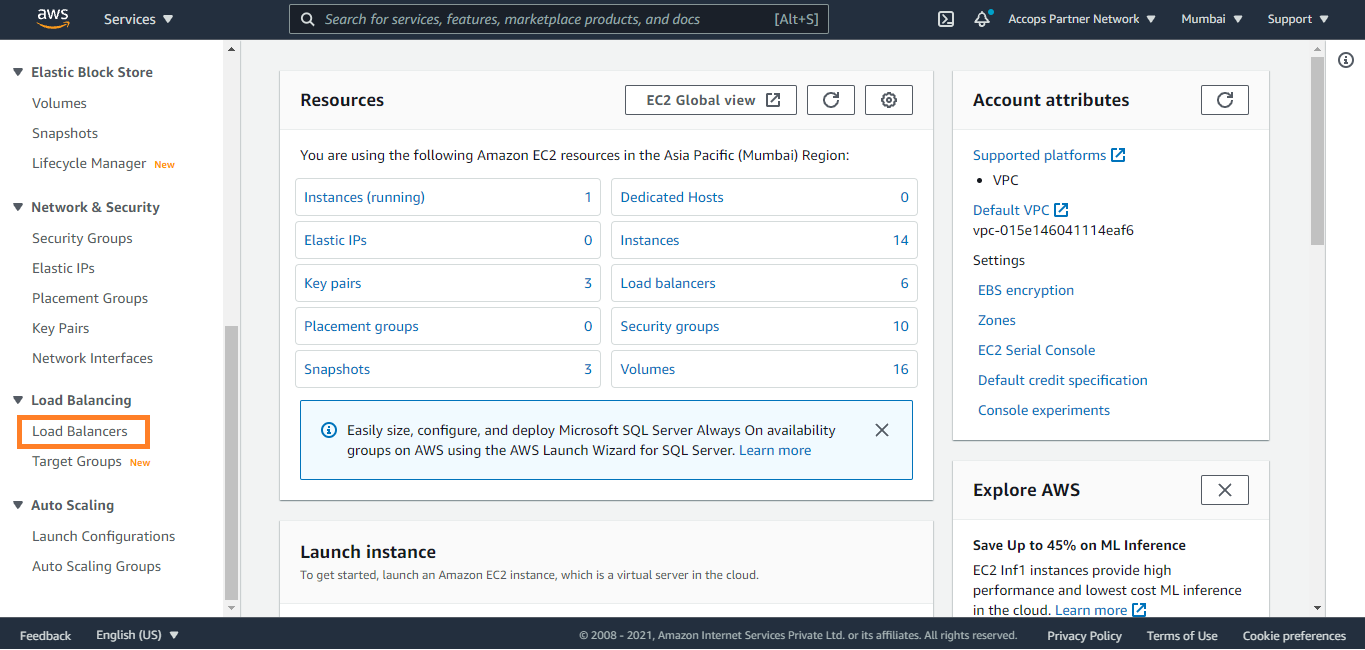Refresh the Account attributes panel
The height and width of the screenshot is (650, 1365).
pyautogui.click(x=1225, y=100)
